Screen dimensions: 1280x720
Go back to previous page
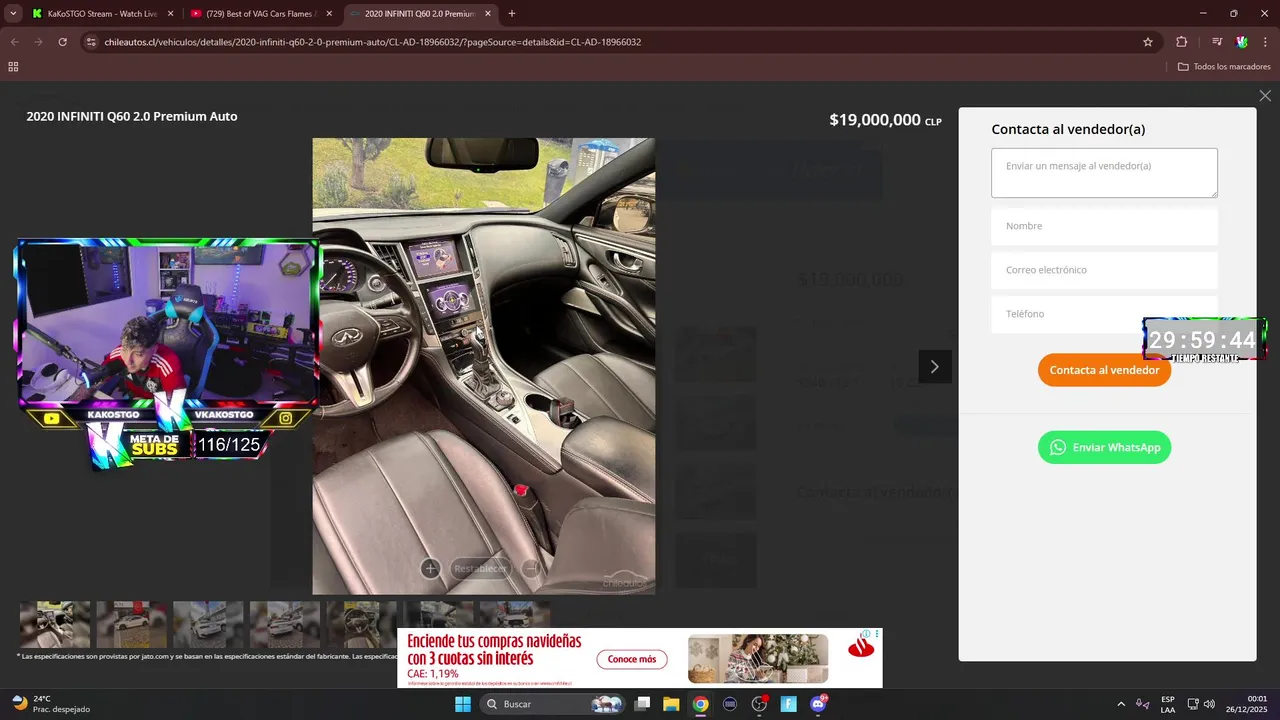14,42
